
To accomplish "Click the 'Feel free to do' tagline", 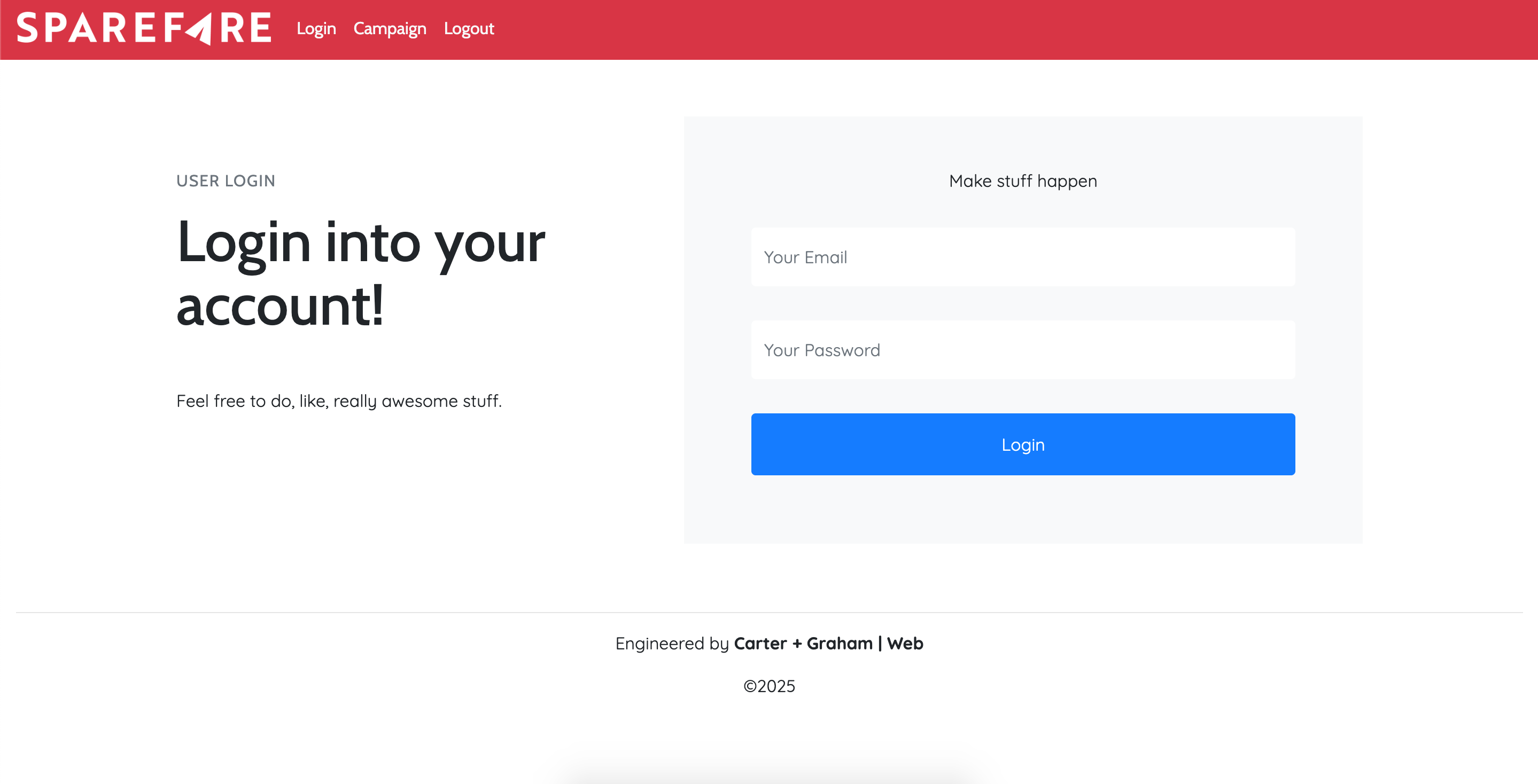I will pos(338,401).
